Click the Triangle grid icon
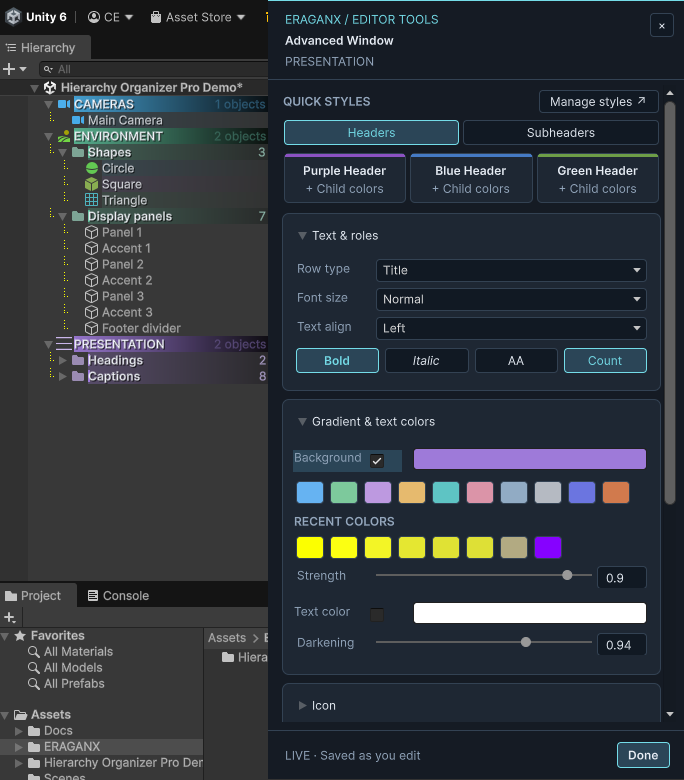Image resolution: width=684 pixels, height=780 pixels. [92, 200]
